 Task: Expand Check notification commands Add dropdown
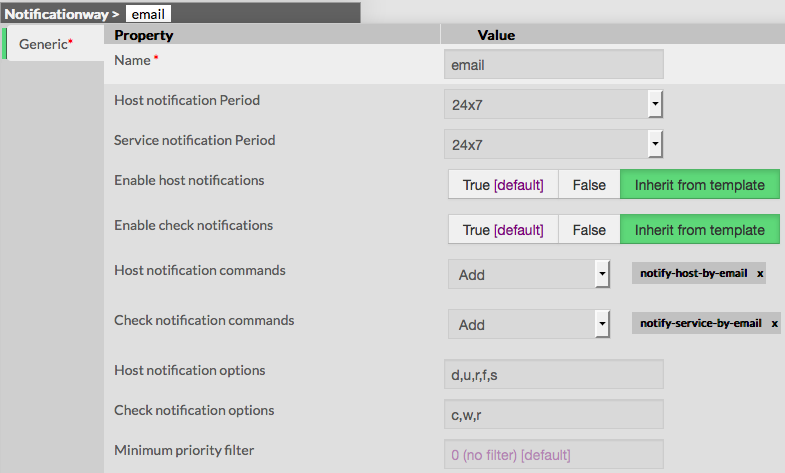click(x=601, y=324)
